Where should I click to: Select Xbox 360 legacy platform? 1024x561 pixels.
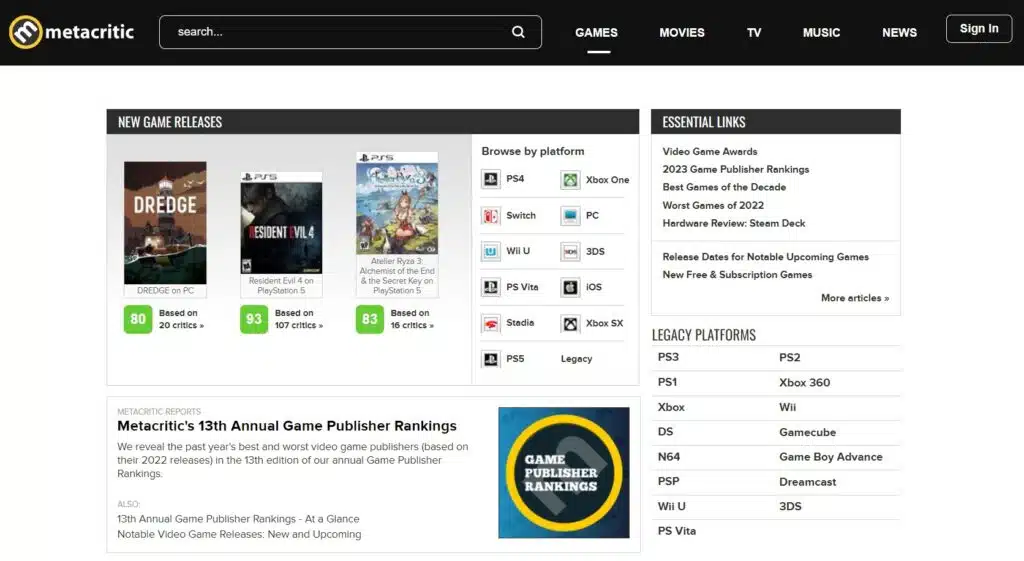(x=805, y=383)
